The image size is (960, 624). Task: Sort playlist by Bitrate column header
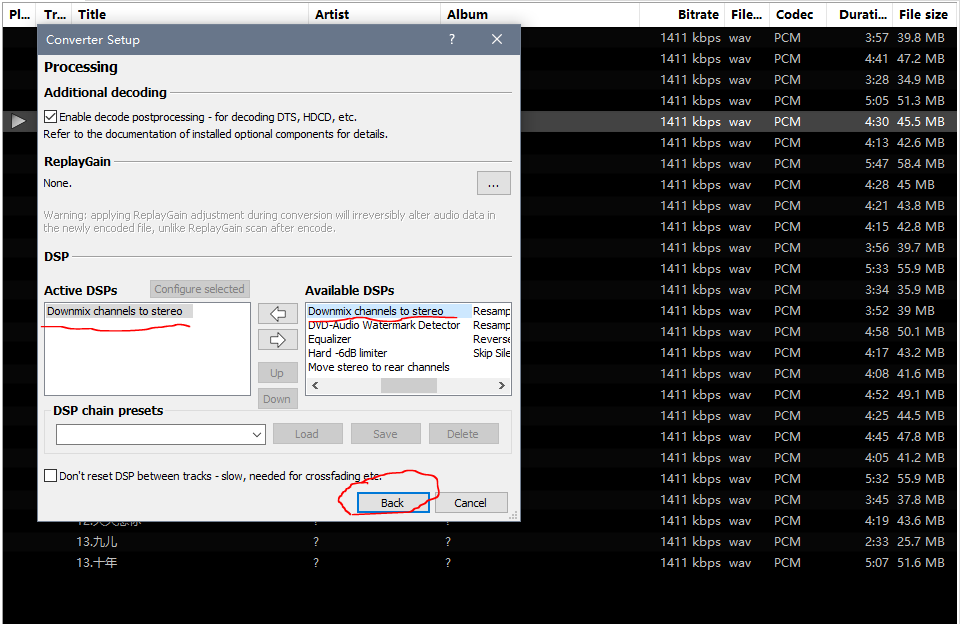pyautogui.click(x=697, y=14)
